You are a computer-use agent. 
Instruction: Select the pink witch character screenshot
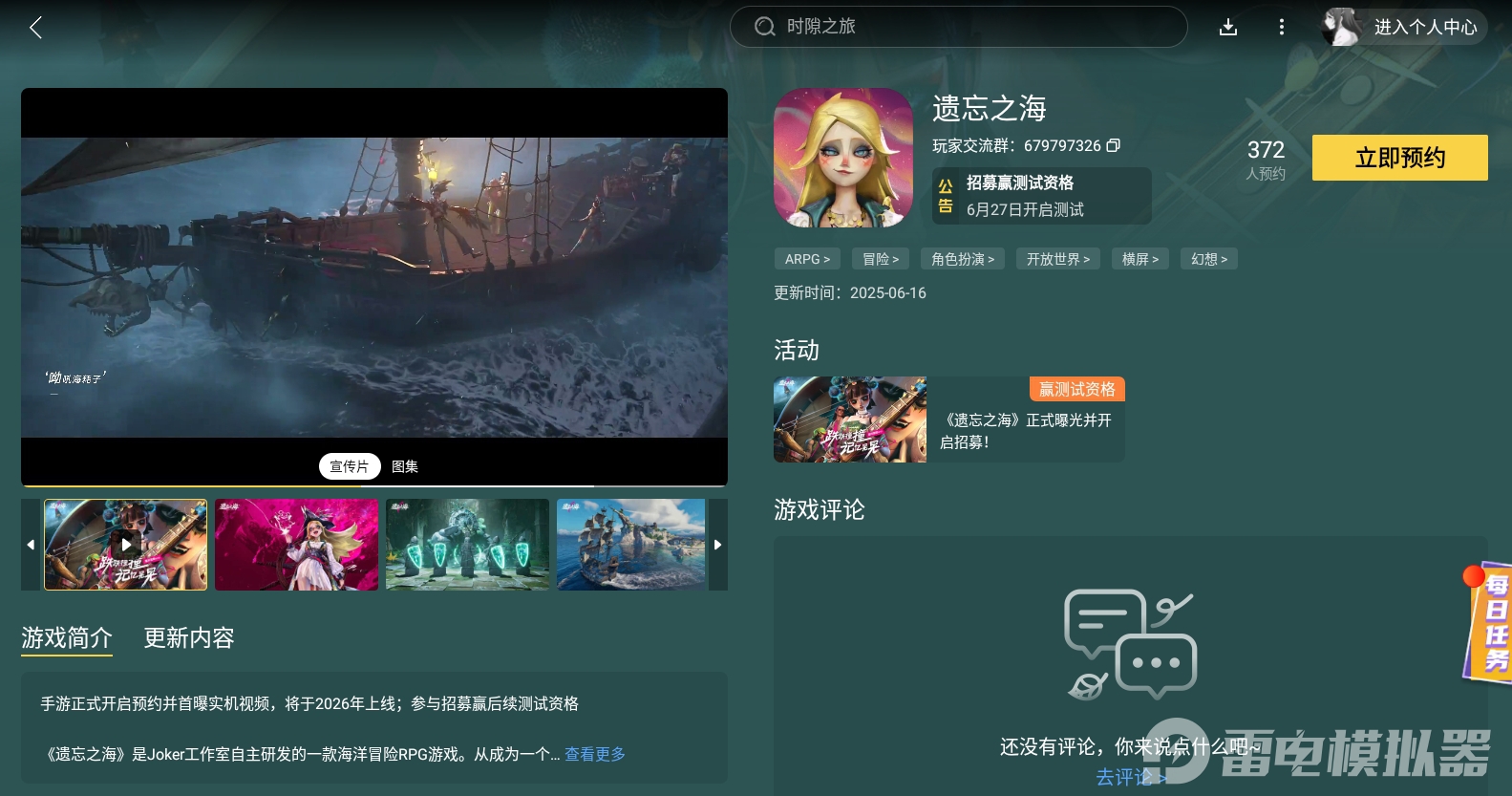coord(296,545)
